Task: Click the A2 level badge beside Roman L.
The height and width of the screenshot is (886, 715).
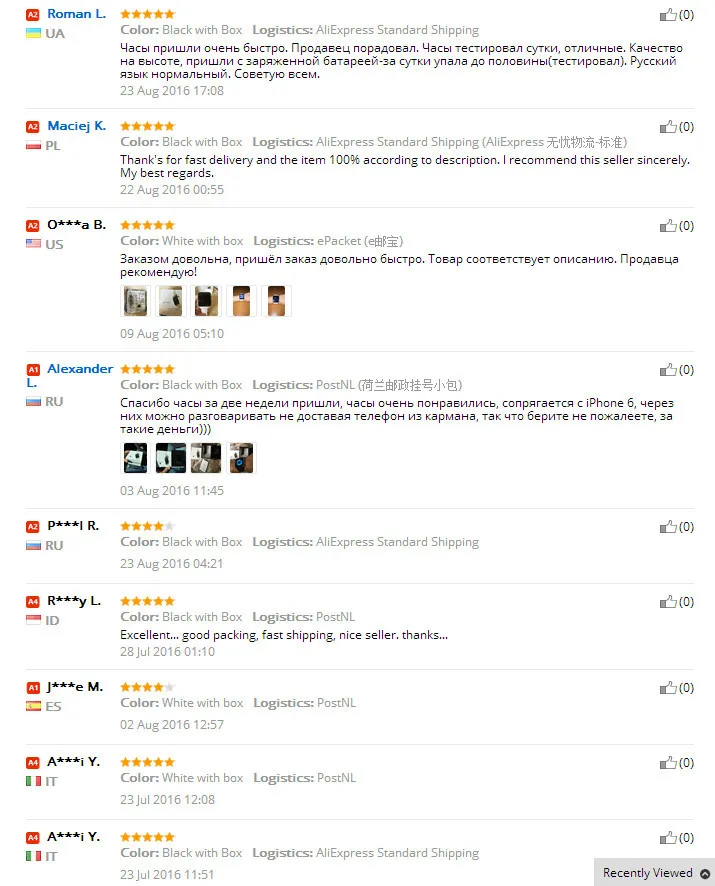Action: click(x=33, y=15)
